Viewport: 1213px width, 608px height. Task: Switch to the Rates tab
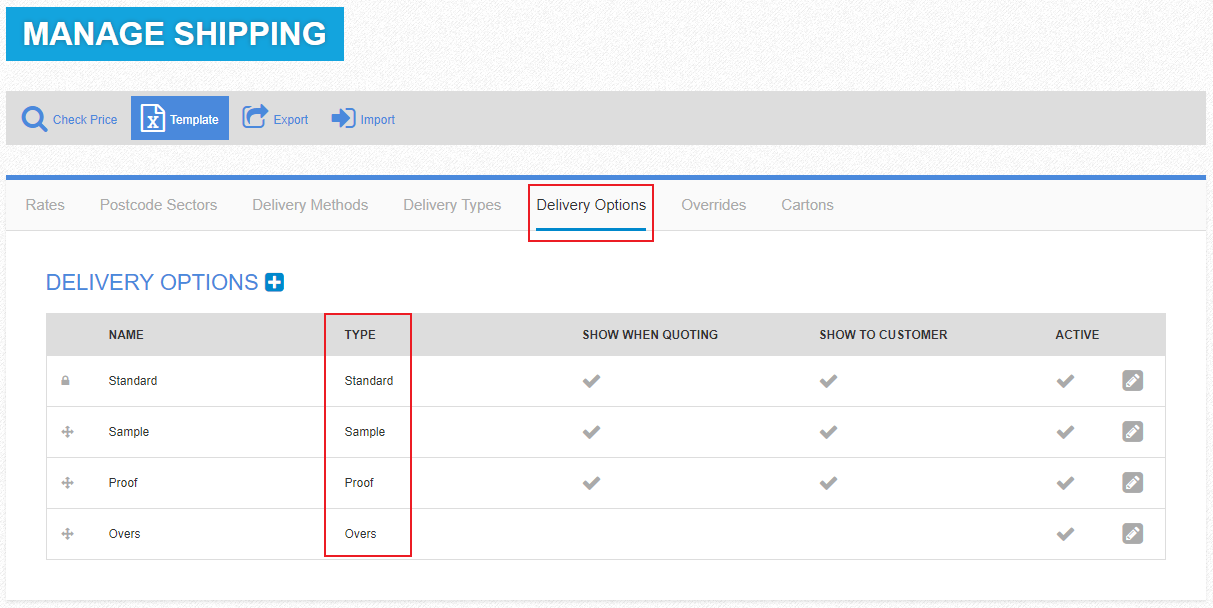[45, 205]
